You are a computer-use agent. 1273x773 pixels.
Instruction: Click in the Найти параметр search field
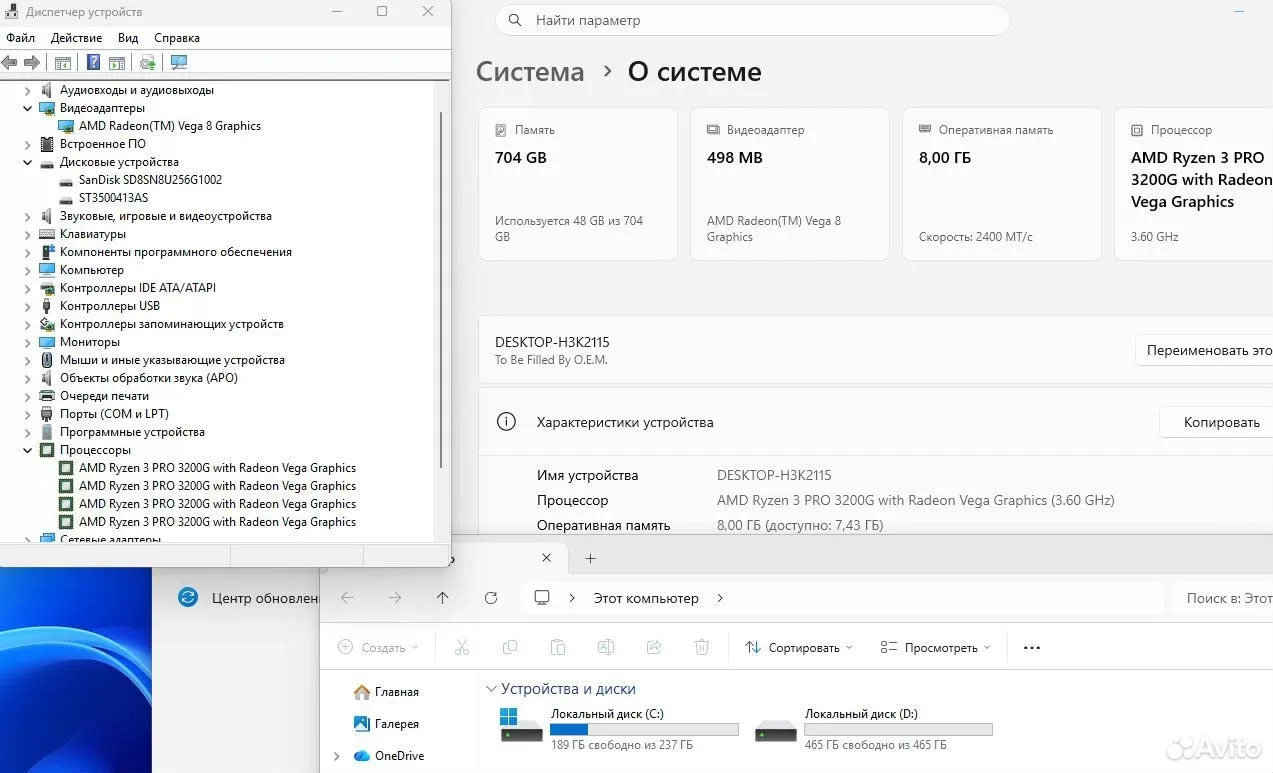click(x=753, y=20)
